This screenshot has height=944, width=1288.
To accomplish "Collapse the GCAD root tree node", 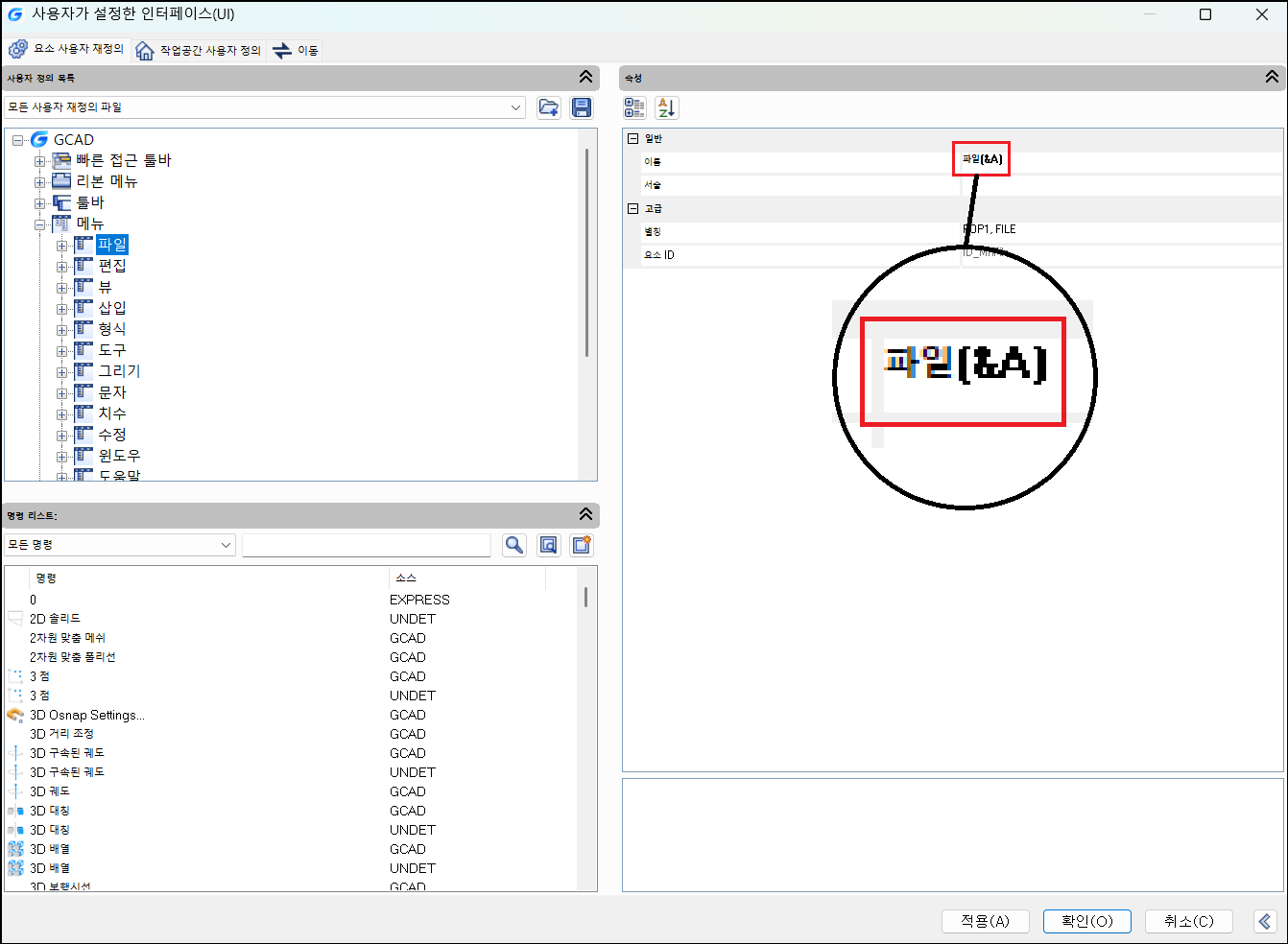I will click(x=17, y=140).
